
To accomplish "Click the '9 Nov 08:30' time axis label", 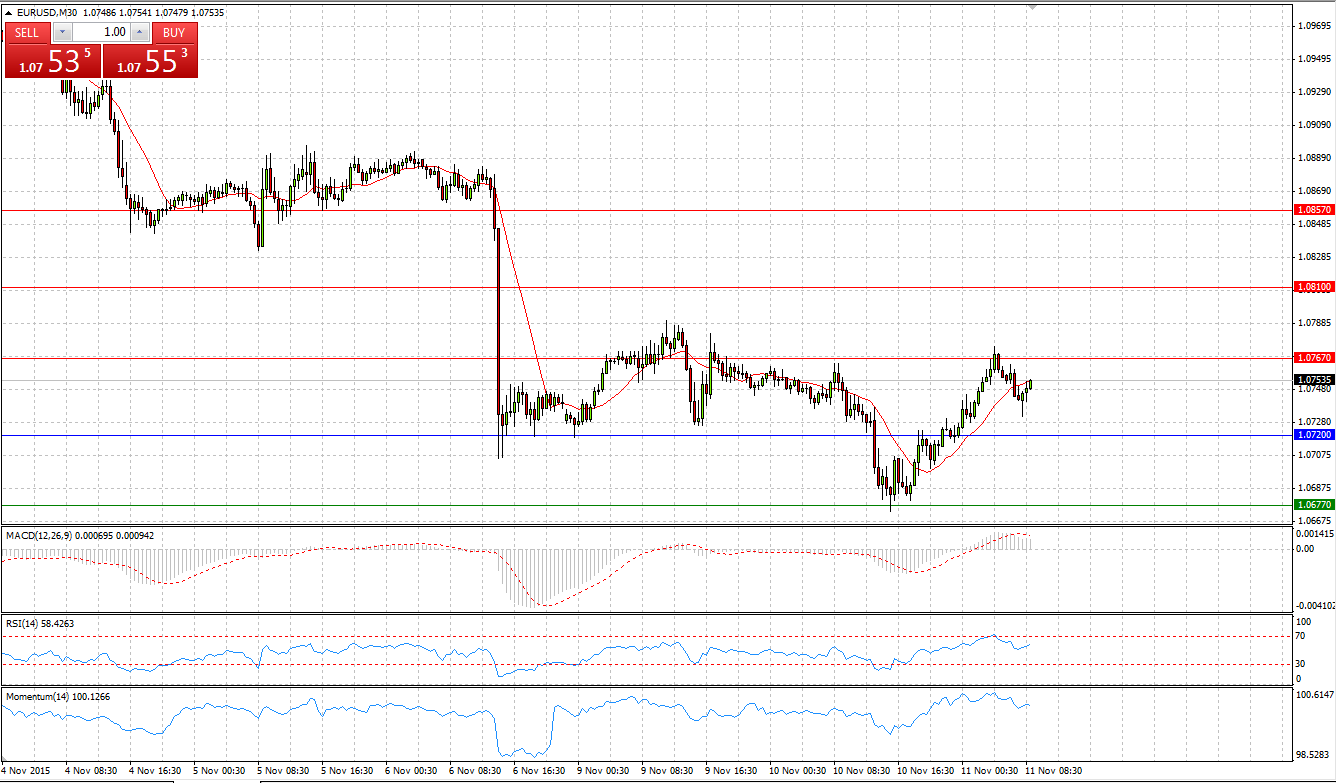I will tap(667, 771).
